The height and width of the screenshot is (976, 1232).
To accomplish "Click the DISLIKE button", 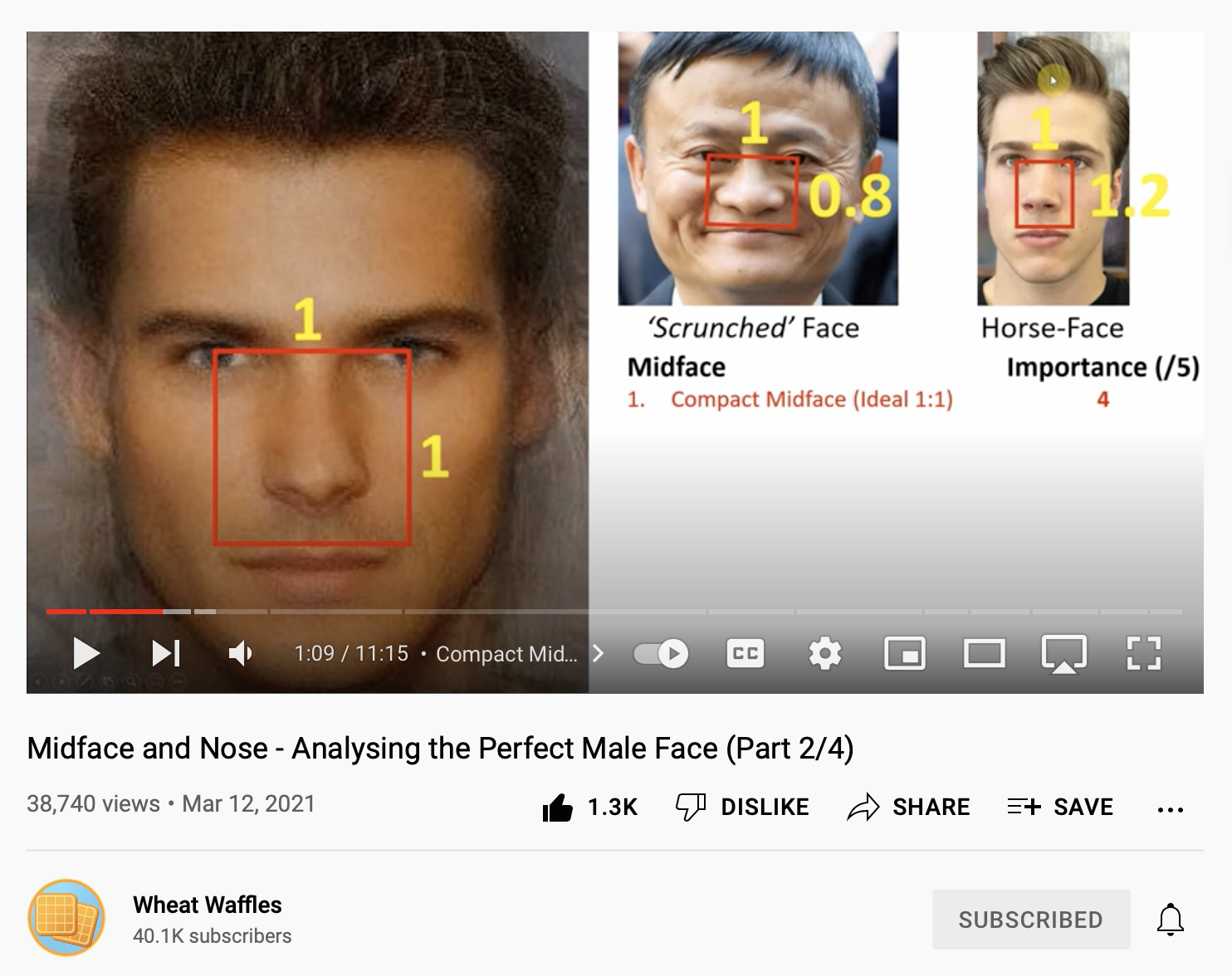I will click(742, 807).
